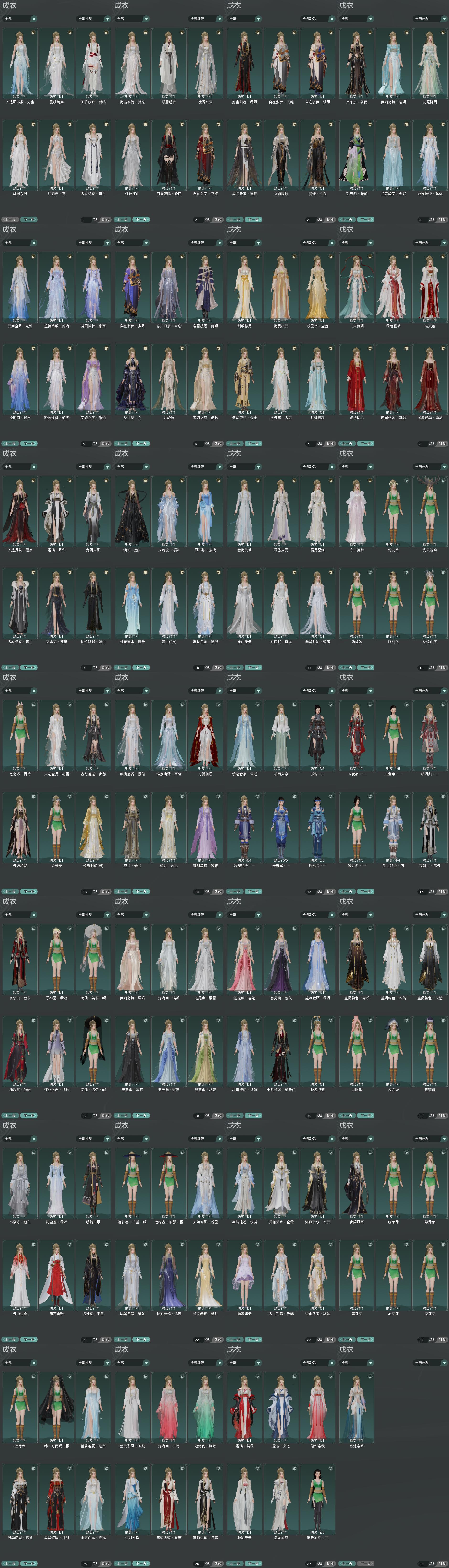Click corner icon on 夜阑风雨 outfit card
The image size is (449, 1568).
370,1152
